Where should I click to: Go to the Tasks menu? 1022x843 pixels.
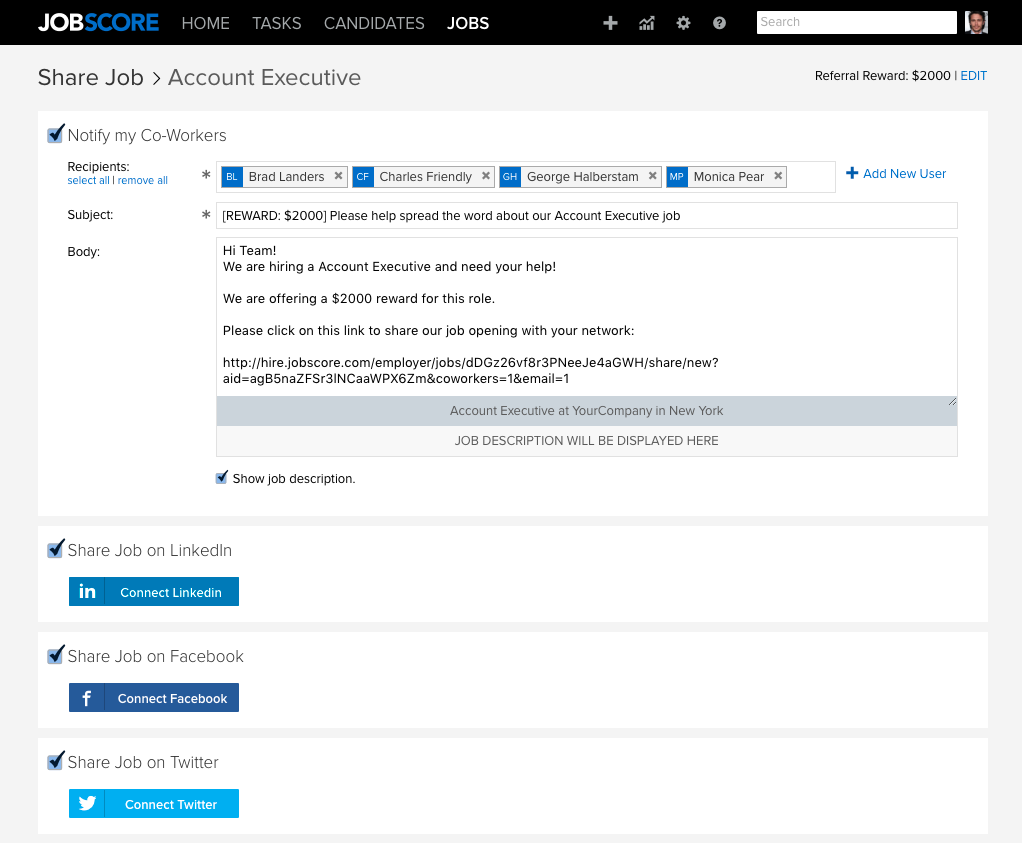pyautogui.click(x=277, y=23)
